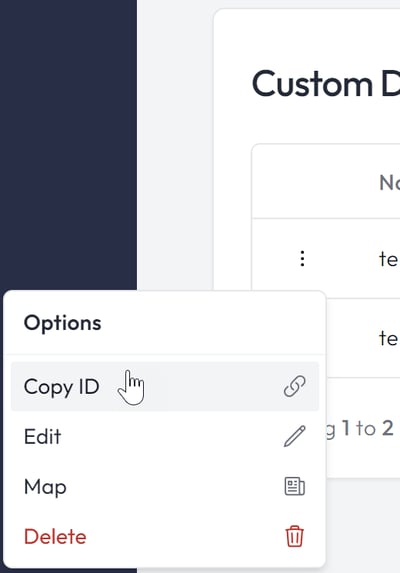The width and height of the screenshot is (400, 573).
Task: Select the first table row's te text
Action: tap(389, 259)
